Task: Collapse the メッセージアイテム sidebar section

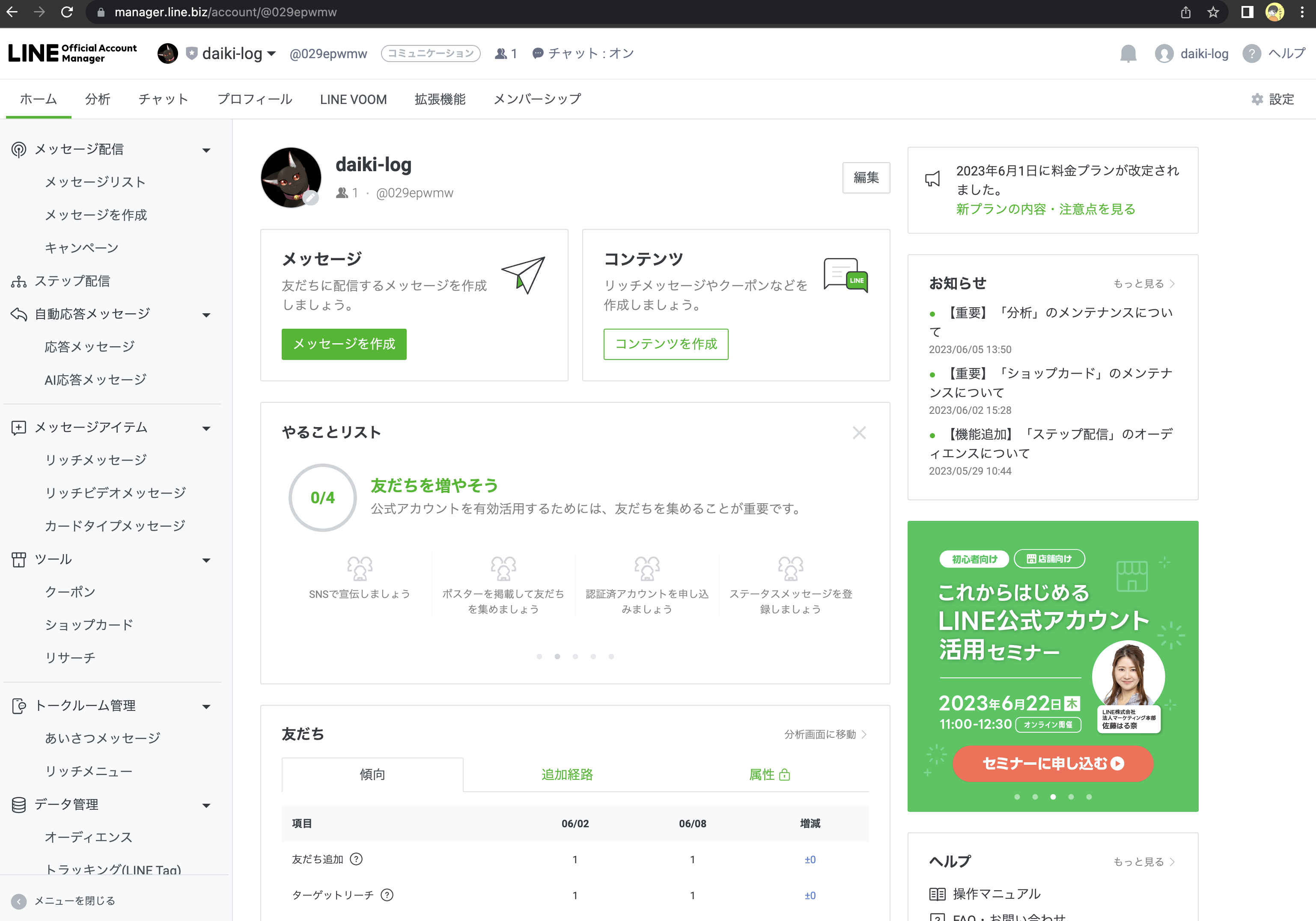Action: [x=206, y=428]
